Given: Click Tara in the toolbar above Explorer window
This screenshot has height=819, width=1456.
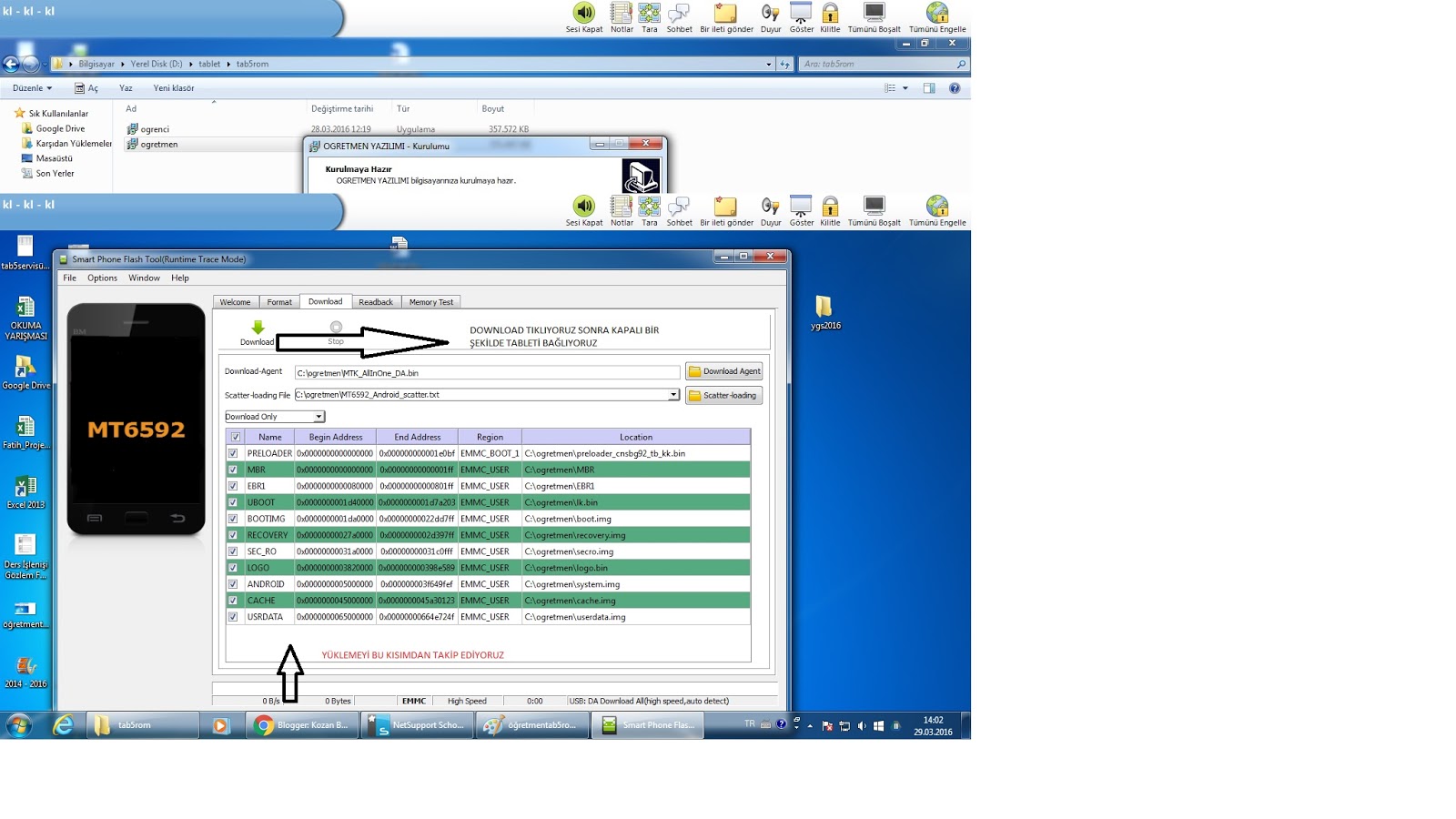Looking at the screenshot, I should click(649, 18).
